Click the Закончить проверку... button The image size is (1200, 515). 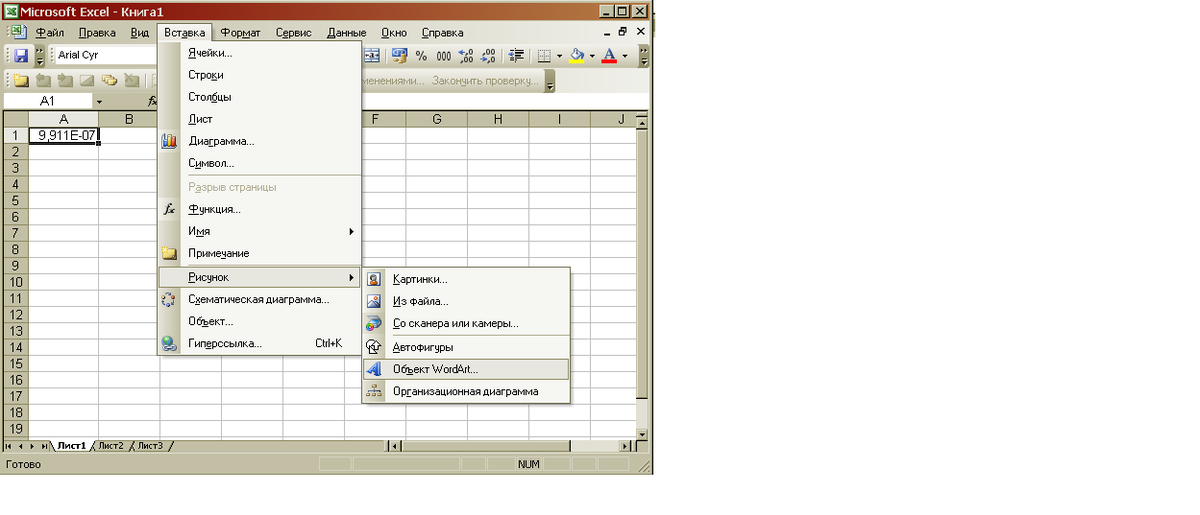click(485, 81)
